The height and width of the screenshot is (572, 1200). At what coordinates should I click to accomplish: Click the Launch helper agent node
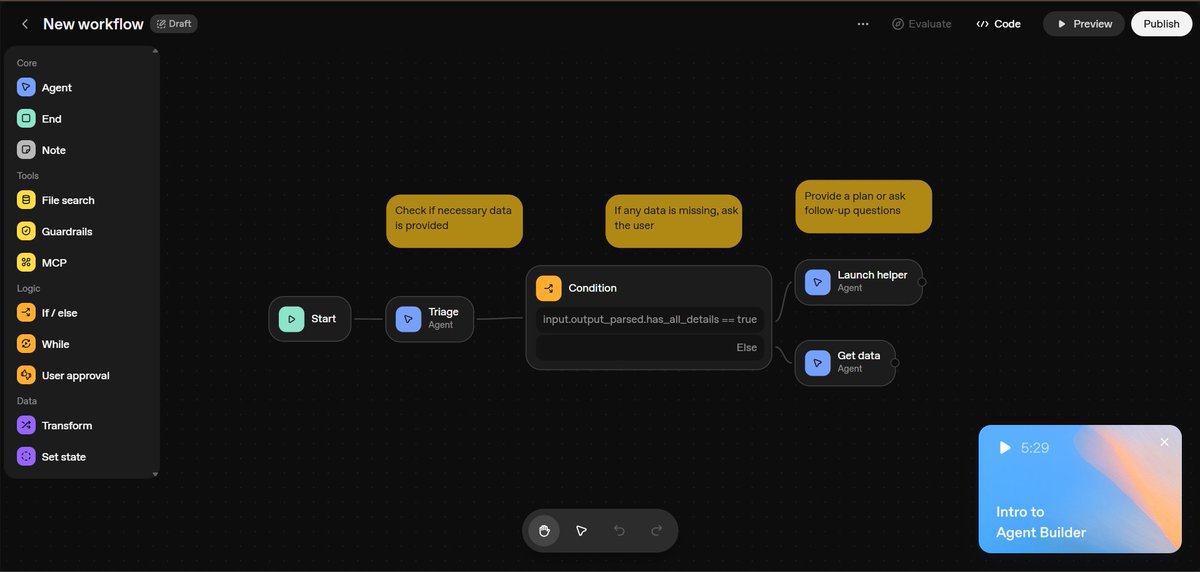(858, 282)
